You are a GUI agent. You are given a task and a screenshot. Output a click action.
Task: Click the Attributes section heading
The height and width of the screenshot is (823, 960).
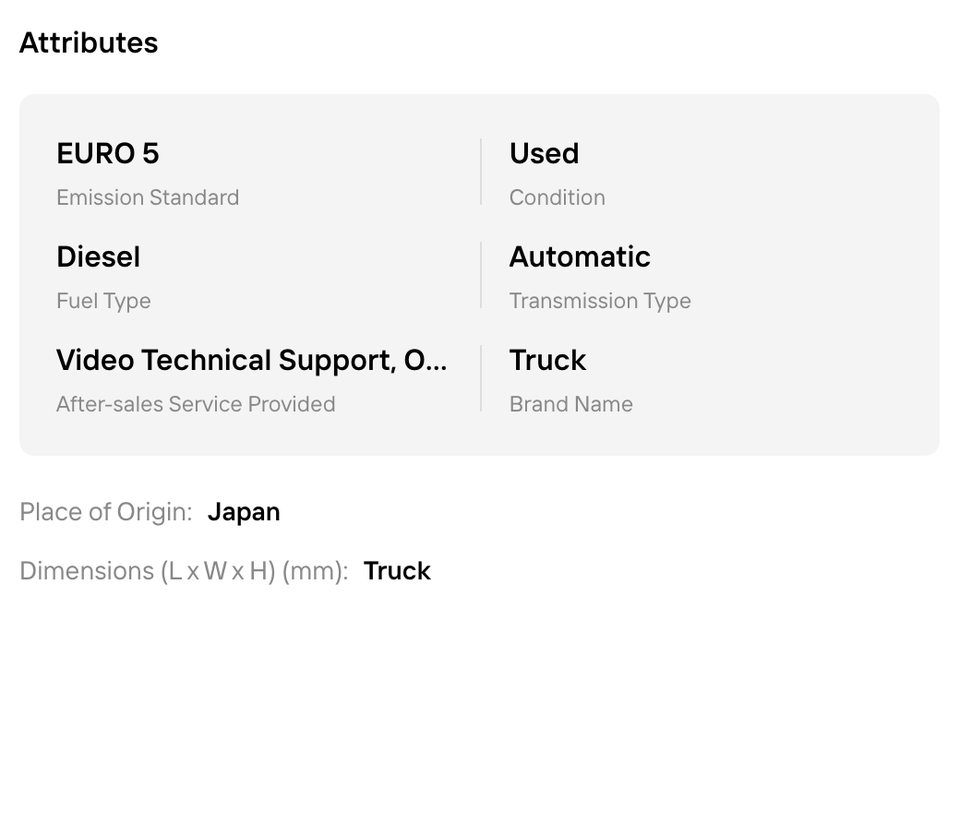pyautogui.click(x=88, y=43)
